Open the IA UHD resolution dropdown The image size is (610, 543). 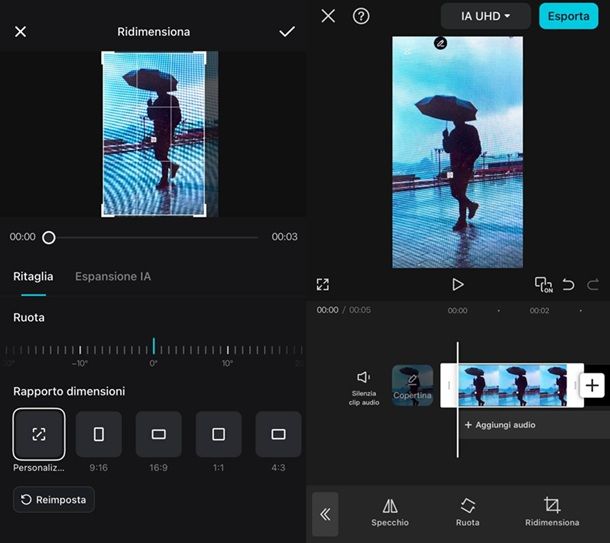point(485,16)
